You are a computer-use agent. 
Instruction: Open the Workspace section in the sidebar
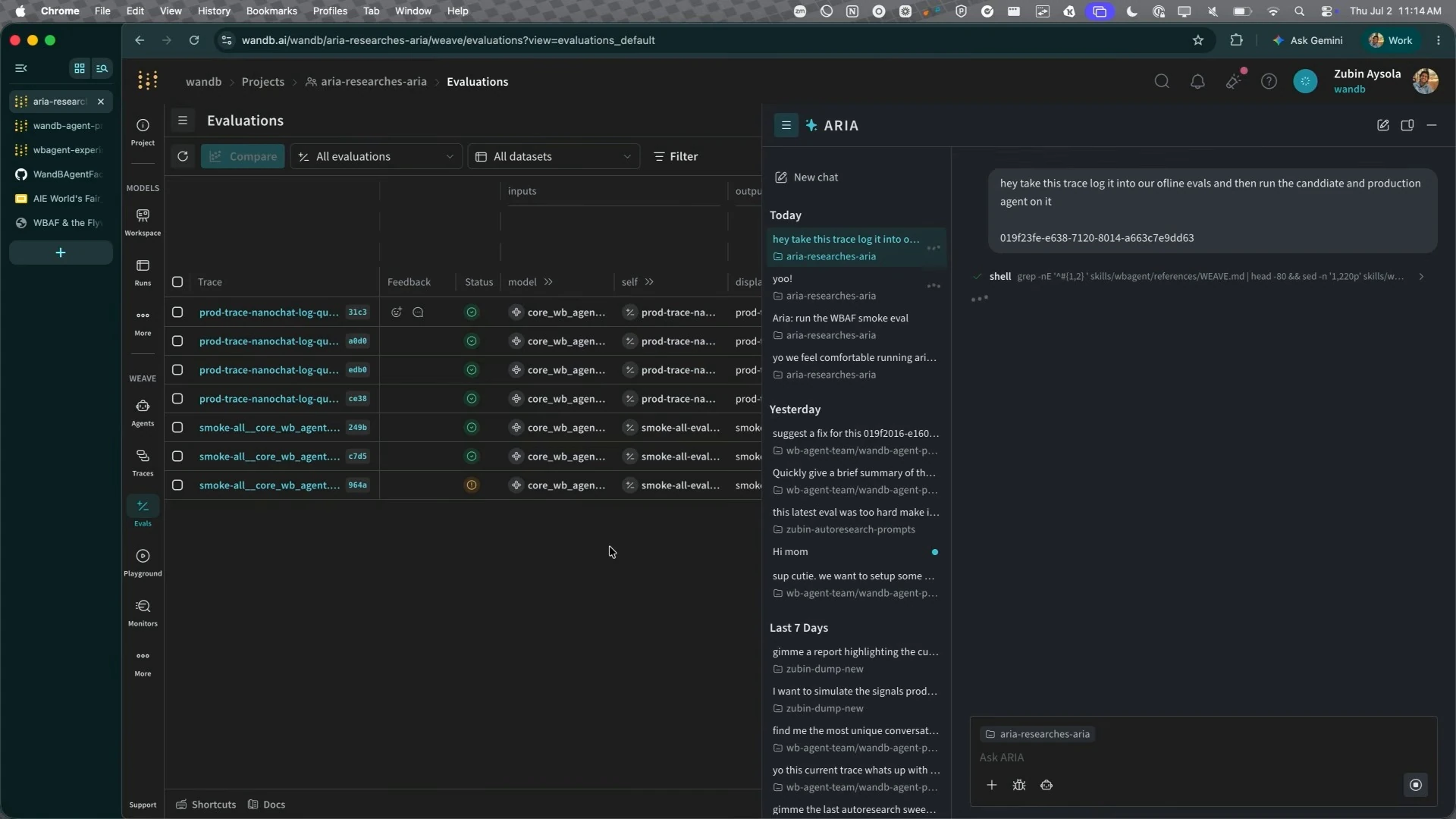(143, 222)
